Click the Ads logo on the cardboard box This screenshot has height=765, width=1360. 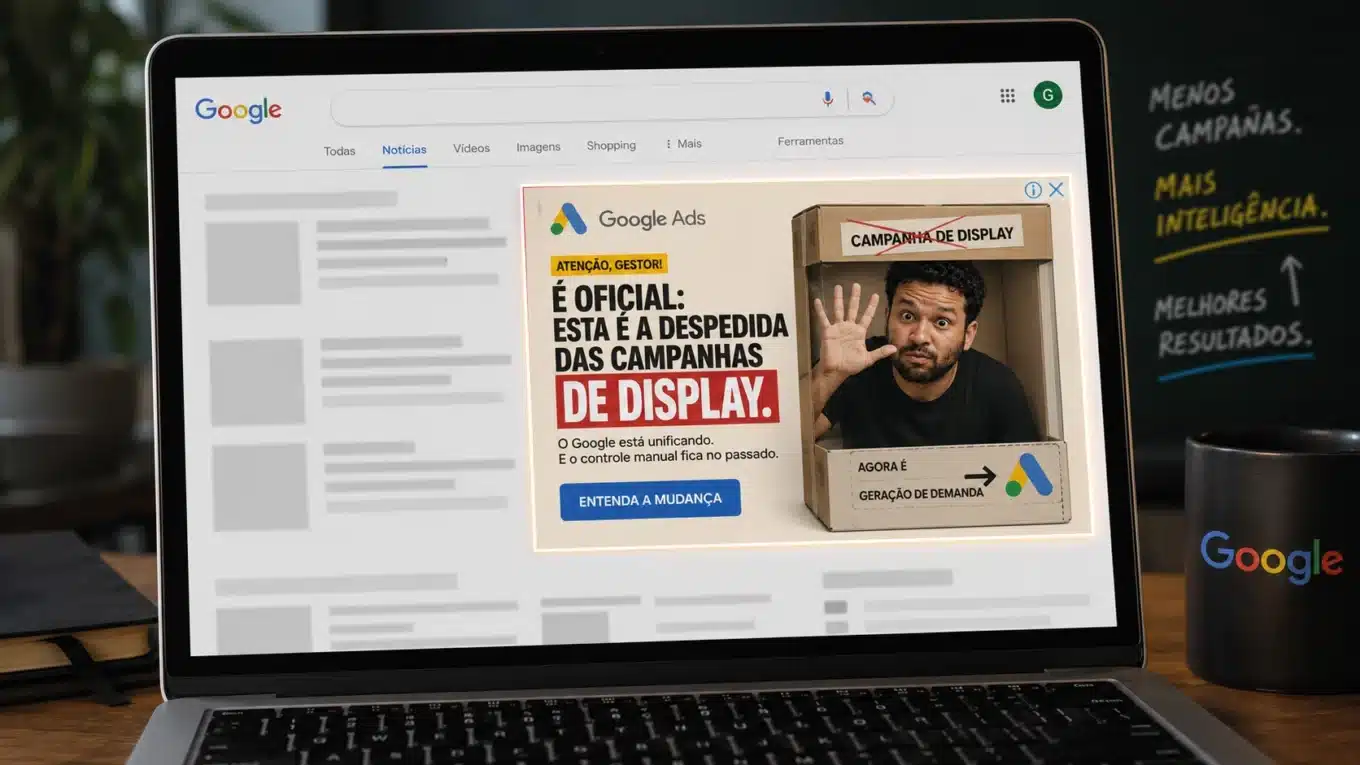(x=1029, y=475)
